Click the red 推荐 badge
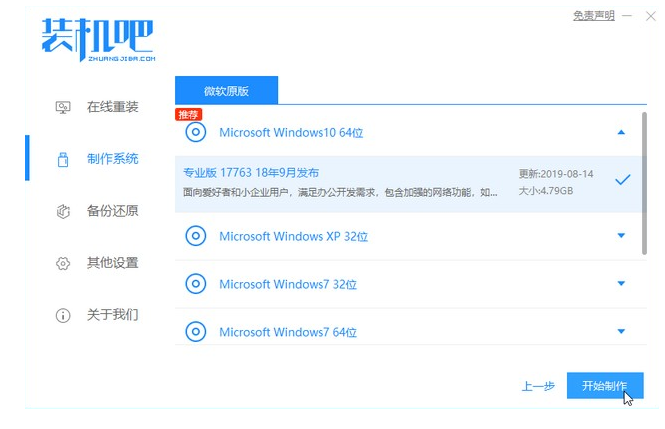Image resolution: width=665 pixels, height=429 pixels. 188,114
